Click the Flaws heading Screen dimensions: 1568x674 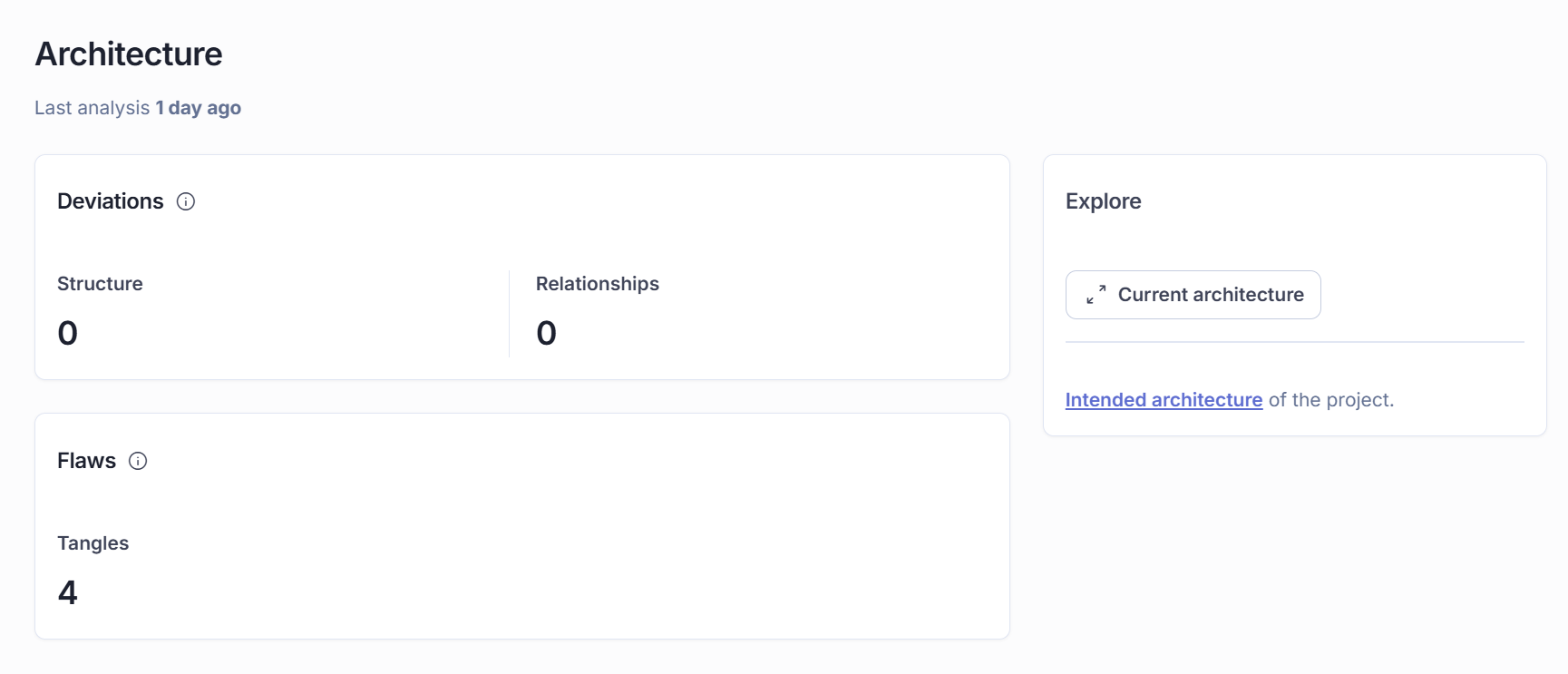86,461
